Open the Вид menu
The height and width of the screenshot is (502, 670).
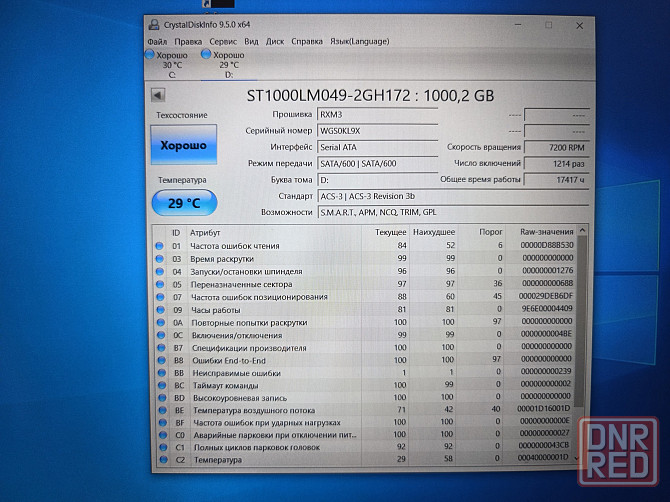251,41
